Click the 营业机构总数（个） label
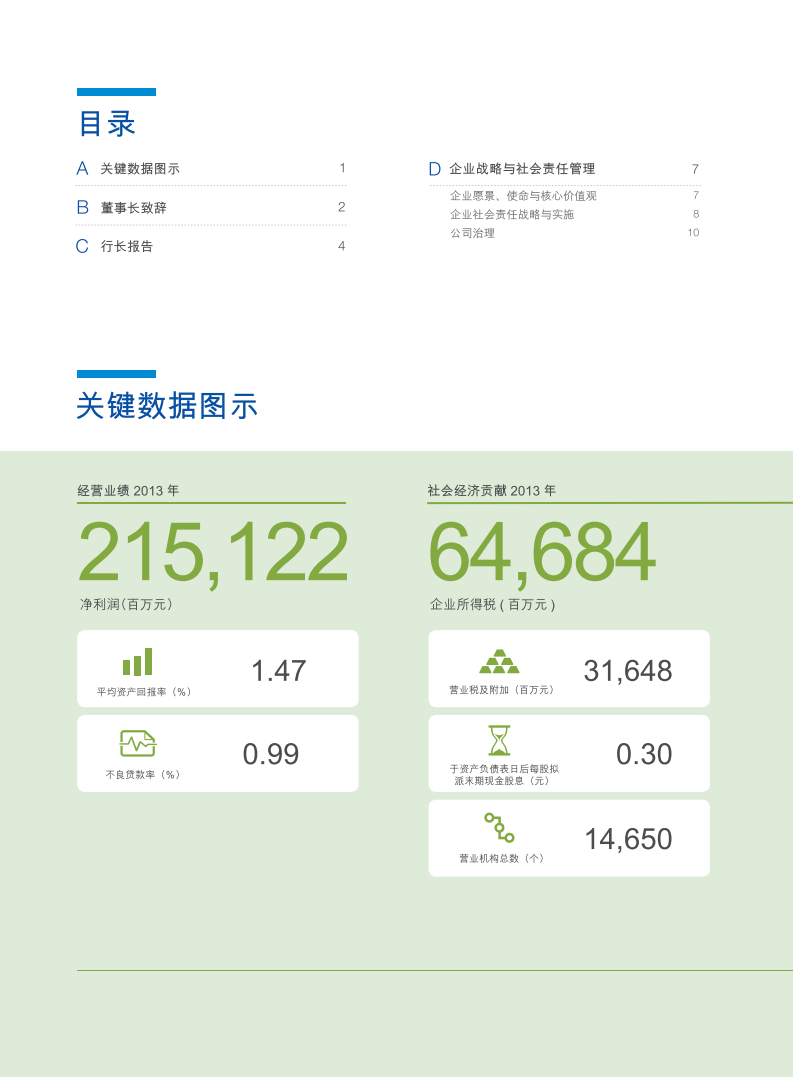Viewport: 793px width, 1077px height. tap(501, 859)
